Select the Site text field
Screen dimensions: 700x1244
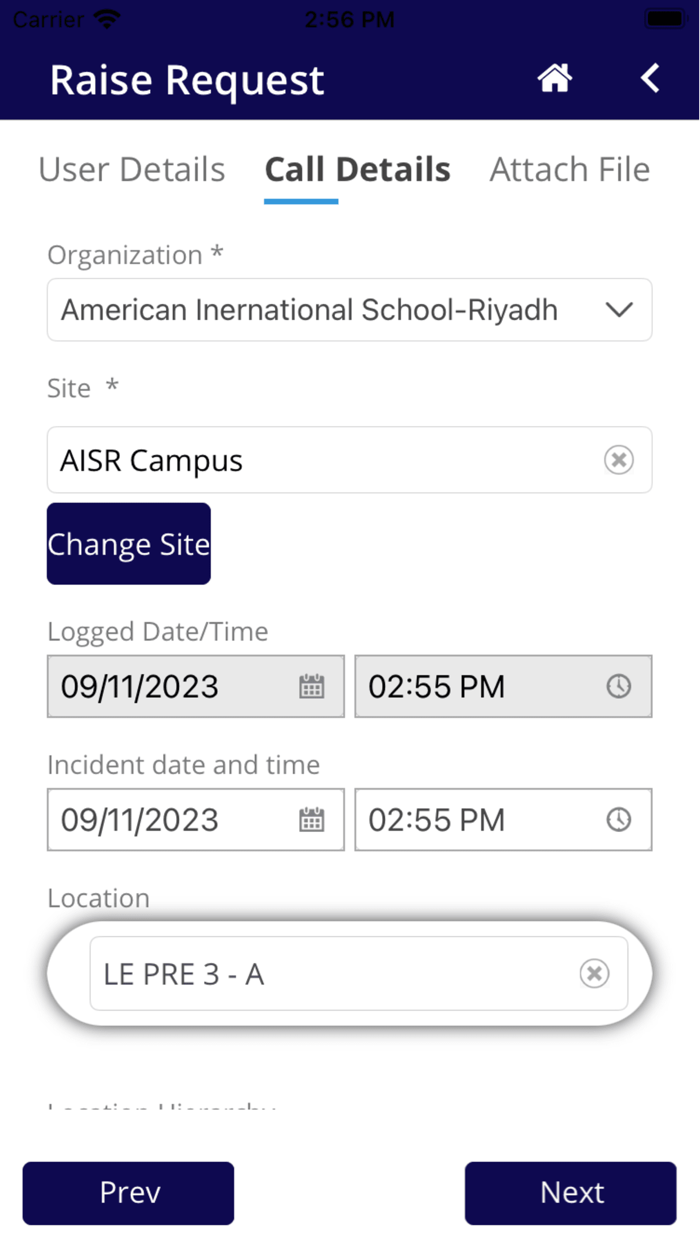[300, 459]
